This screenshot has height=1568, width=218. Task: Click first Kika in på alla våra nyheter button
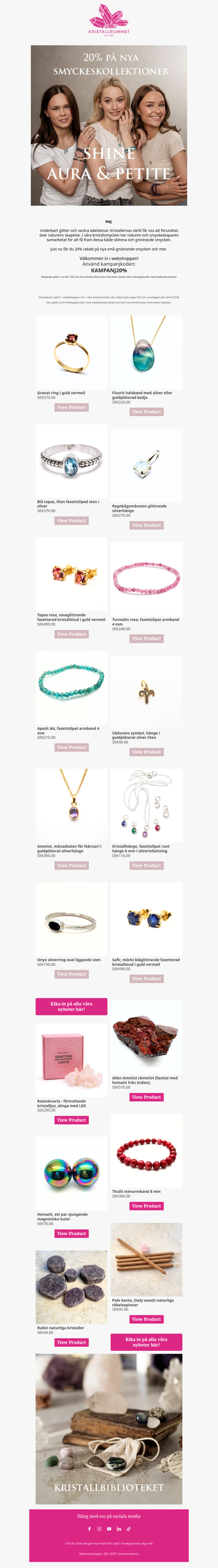point(71,1006)
